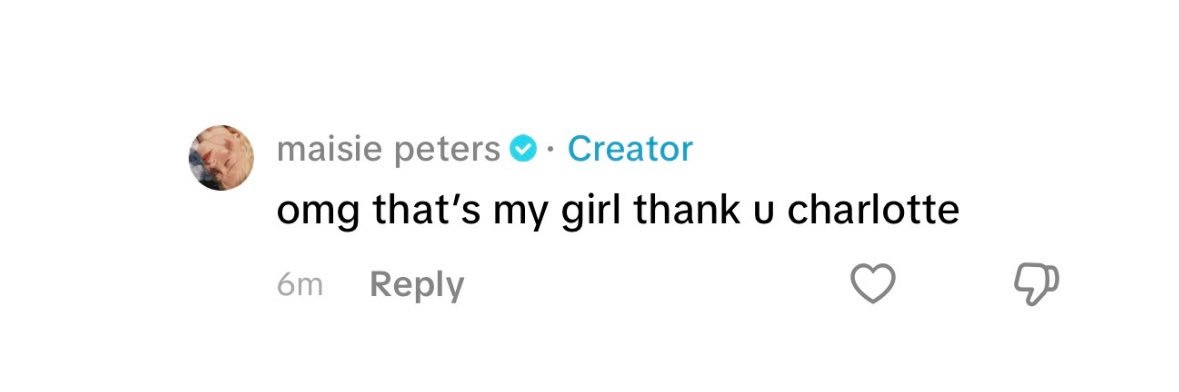
Task: Open maisie peters' profile picture
Action: pos(220,158)
